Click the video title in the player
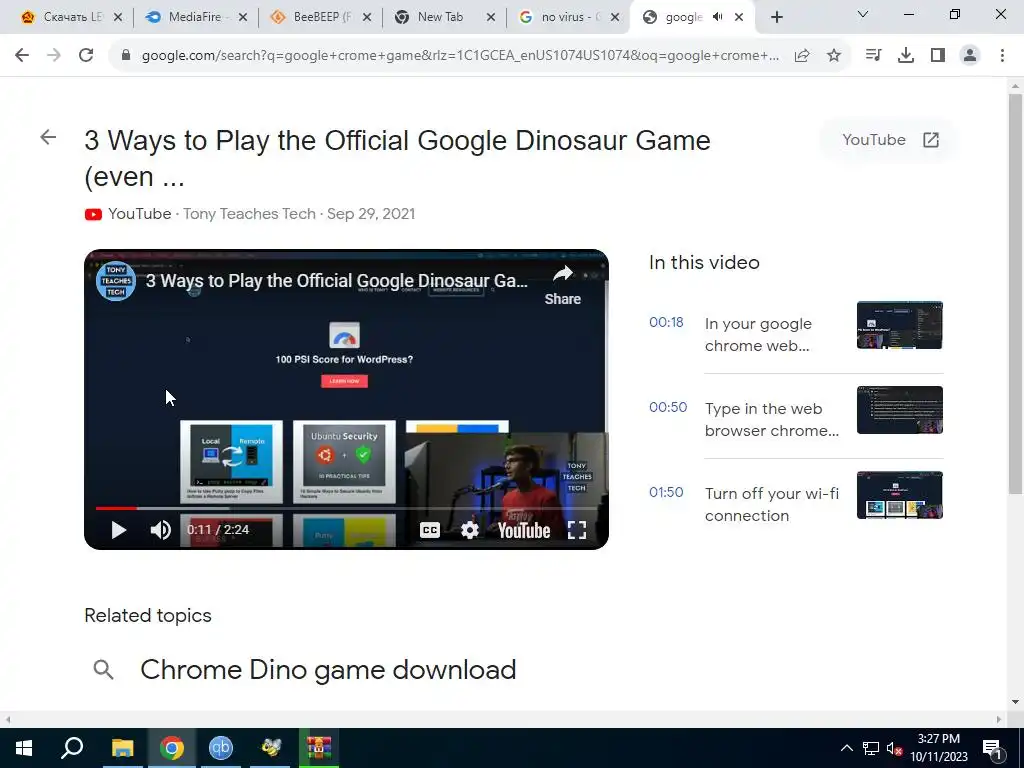The width and height of the screenshot is (1024, 768). (x=336, y=281)
